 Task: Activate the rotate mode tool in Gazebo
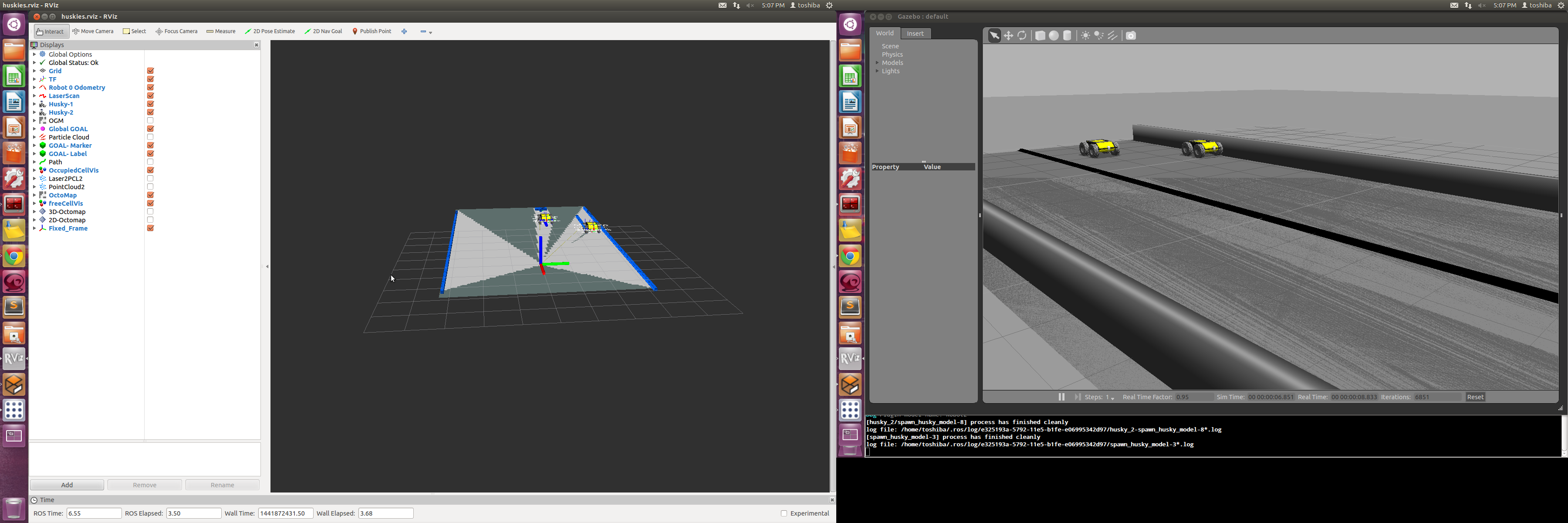(x=1023, y=36)
